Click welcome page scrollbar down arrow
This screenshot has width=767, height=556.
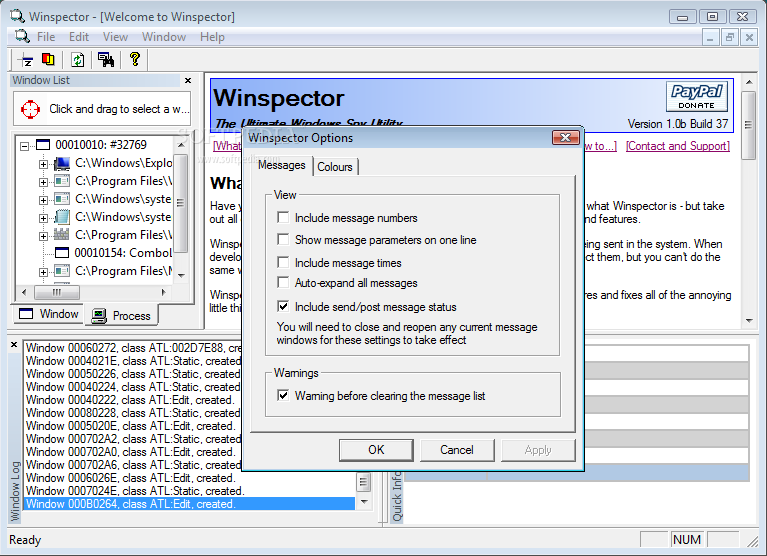pos(749,321)
